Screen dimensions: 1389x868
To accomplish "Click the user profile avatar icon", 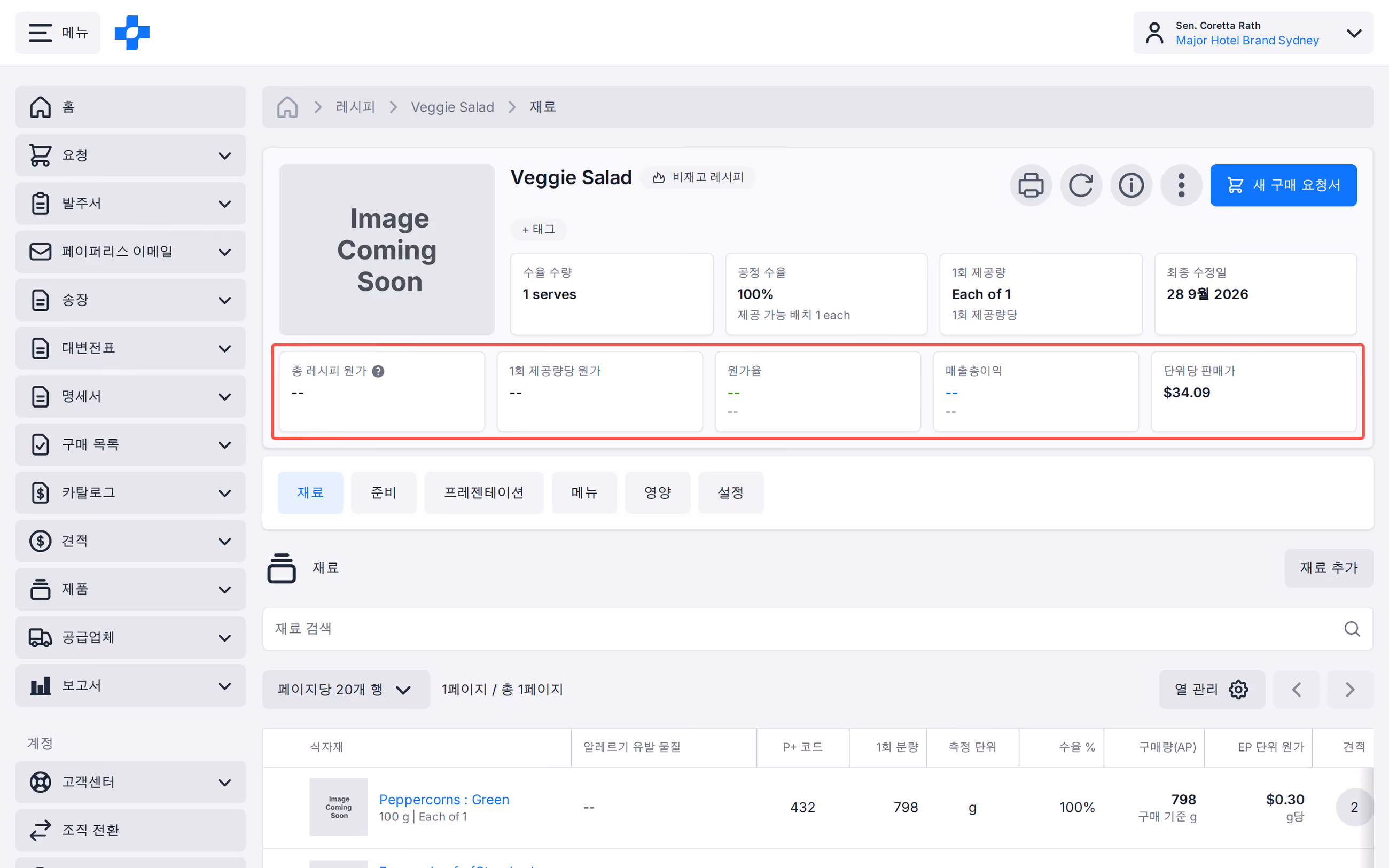I will tap(1154, 33).
